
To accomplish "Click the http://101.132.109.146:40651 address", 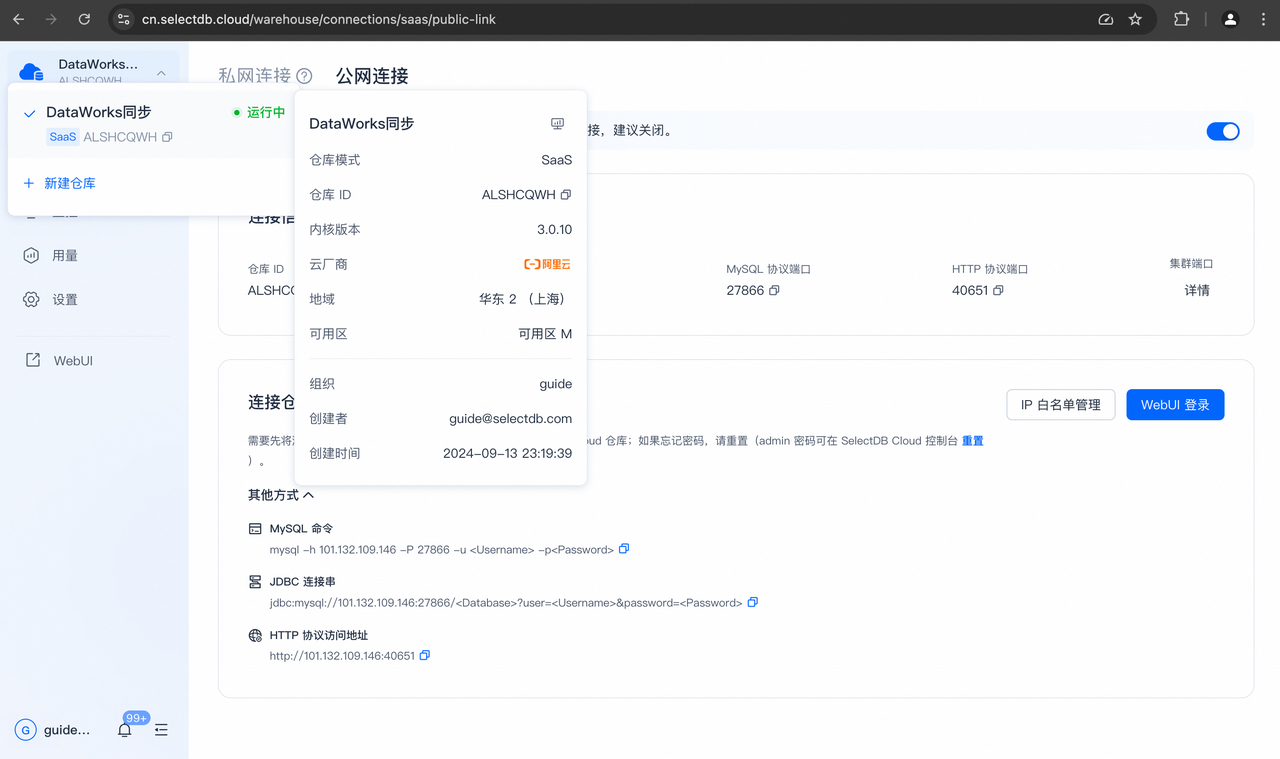I will (x=342, y=656).
